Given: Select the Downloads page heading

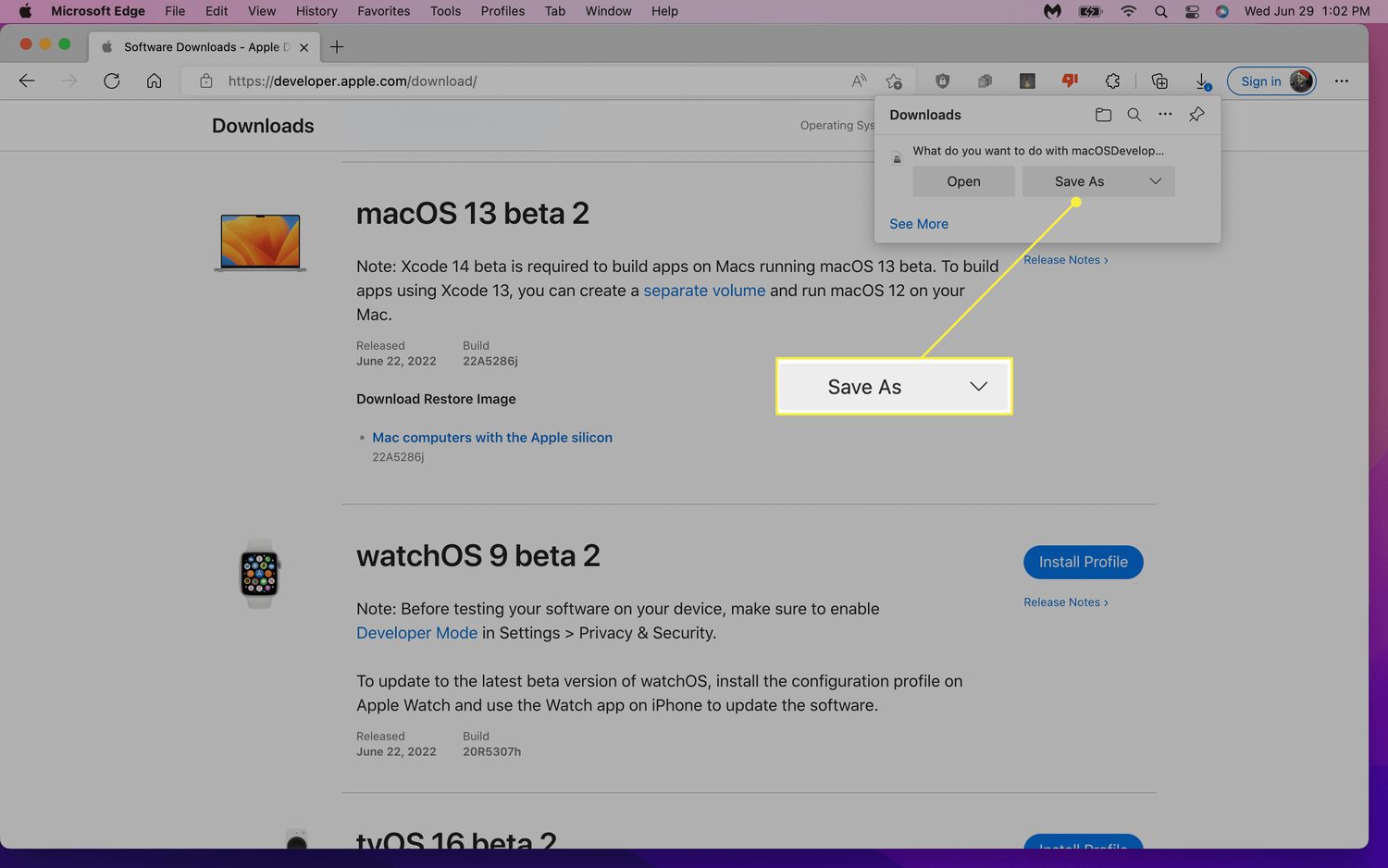Looking at the screenshot, I should tap(263, 126).
